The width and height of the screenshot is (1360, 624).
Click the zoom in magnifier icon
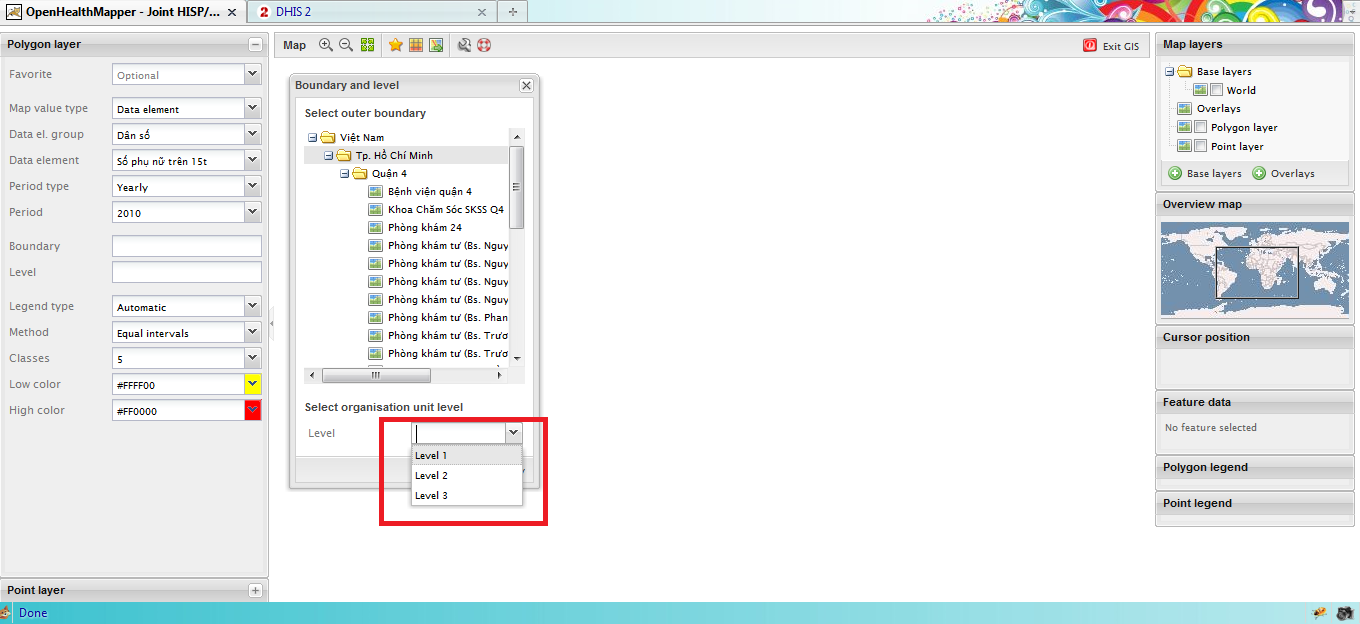325,45
